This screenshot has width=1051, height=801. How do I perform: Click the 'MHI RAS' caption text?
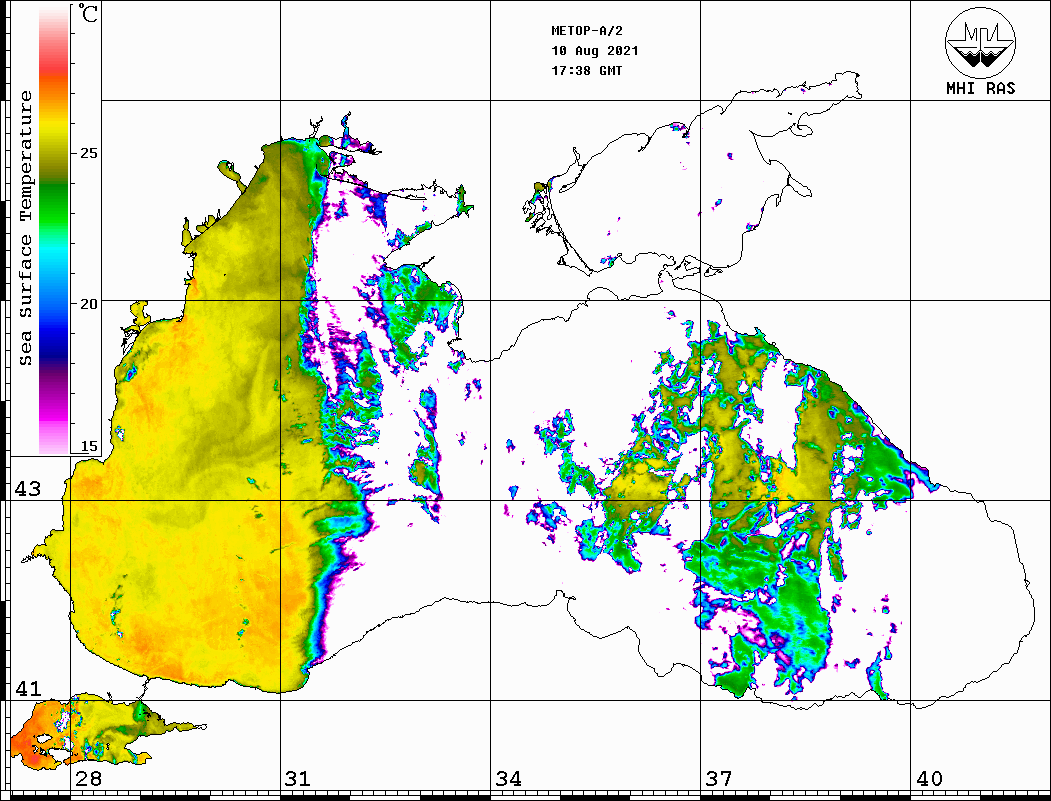click(981, 88)
